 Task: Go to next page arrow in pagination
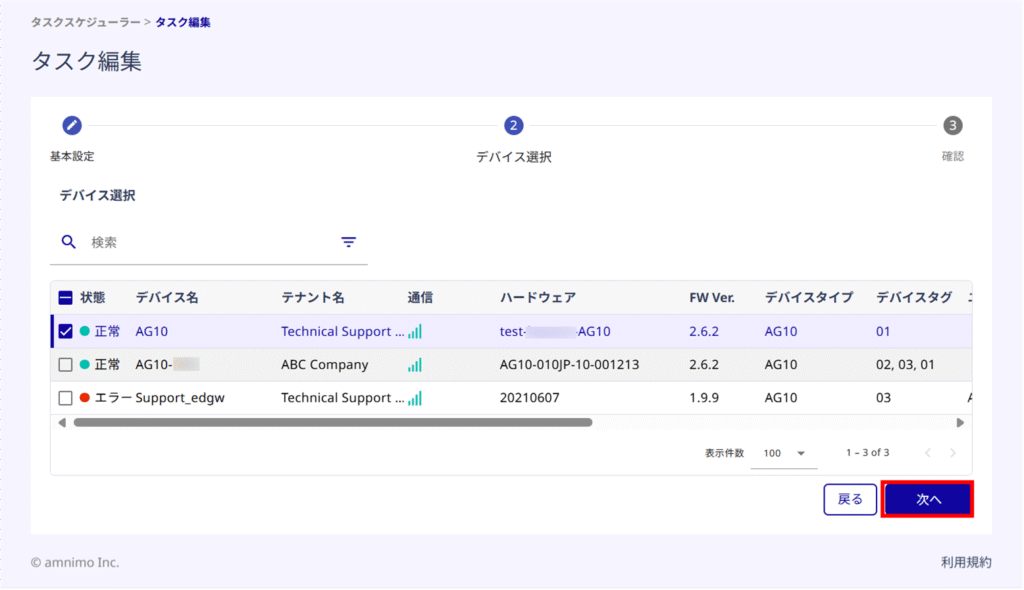coord(953,453)
